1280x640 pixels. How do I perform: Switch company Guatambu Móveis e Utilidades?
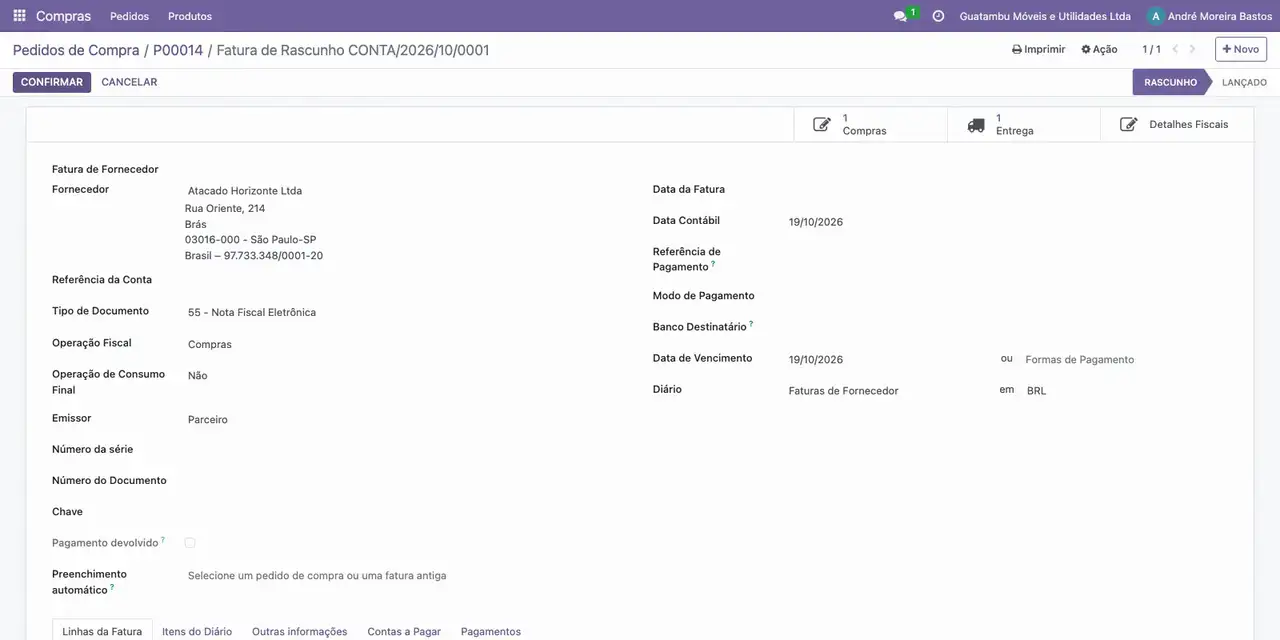point(1045,16)
